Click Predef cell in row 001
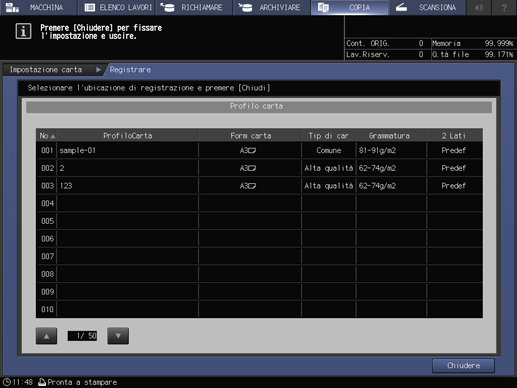 [455, 150]
